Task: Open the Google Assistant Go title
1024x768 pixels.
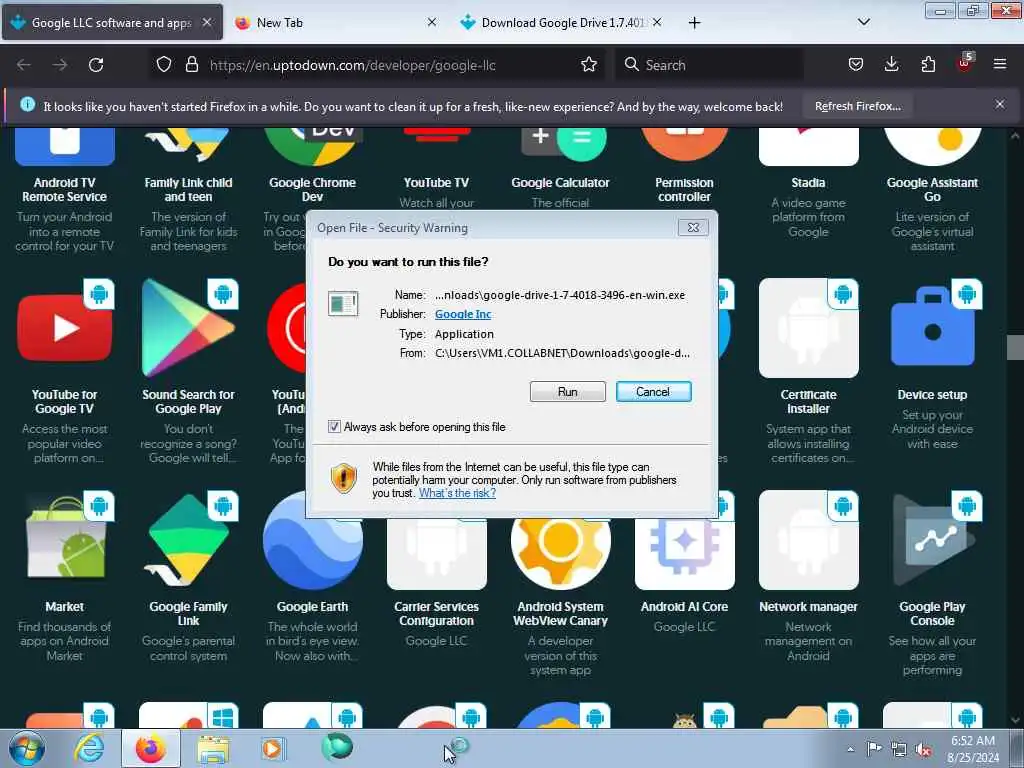Action: tap(933, 189)
